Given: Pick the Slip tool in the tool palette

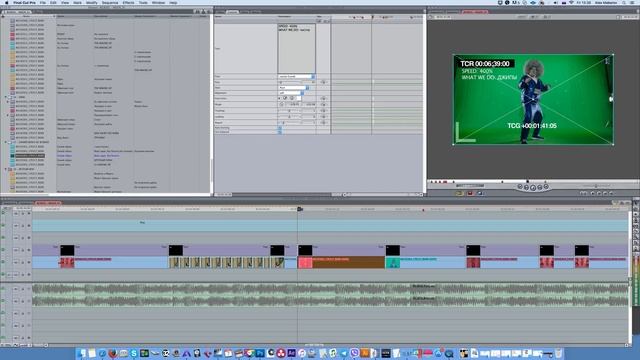Looking at the screenshot, I should 636,225.
